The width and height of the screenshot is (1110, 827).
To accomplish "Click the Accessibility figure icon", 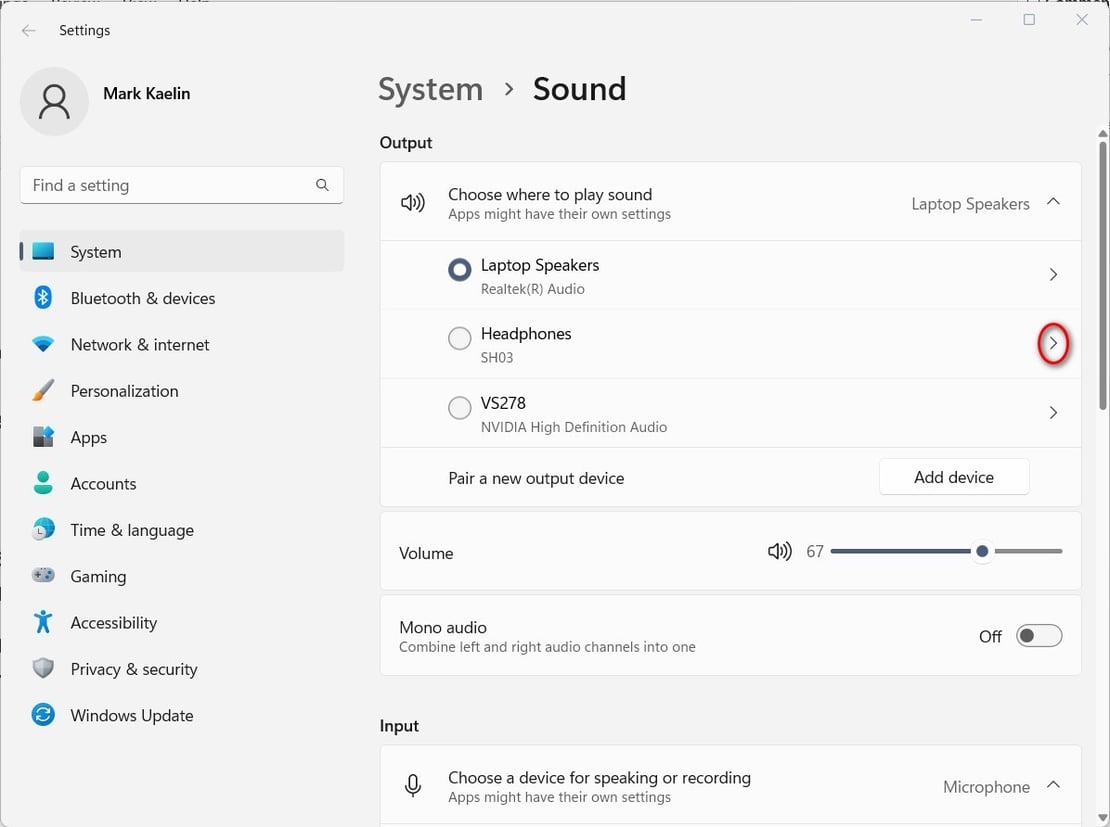I will [x=43, y=622].
